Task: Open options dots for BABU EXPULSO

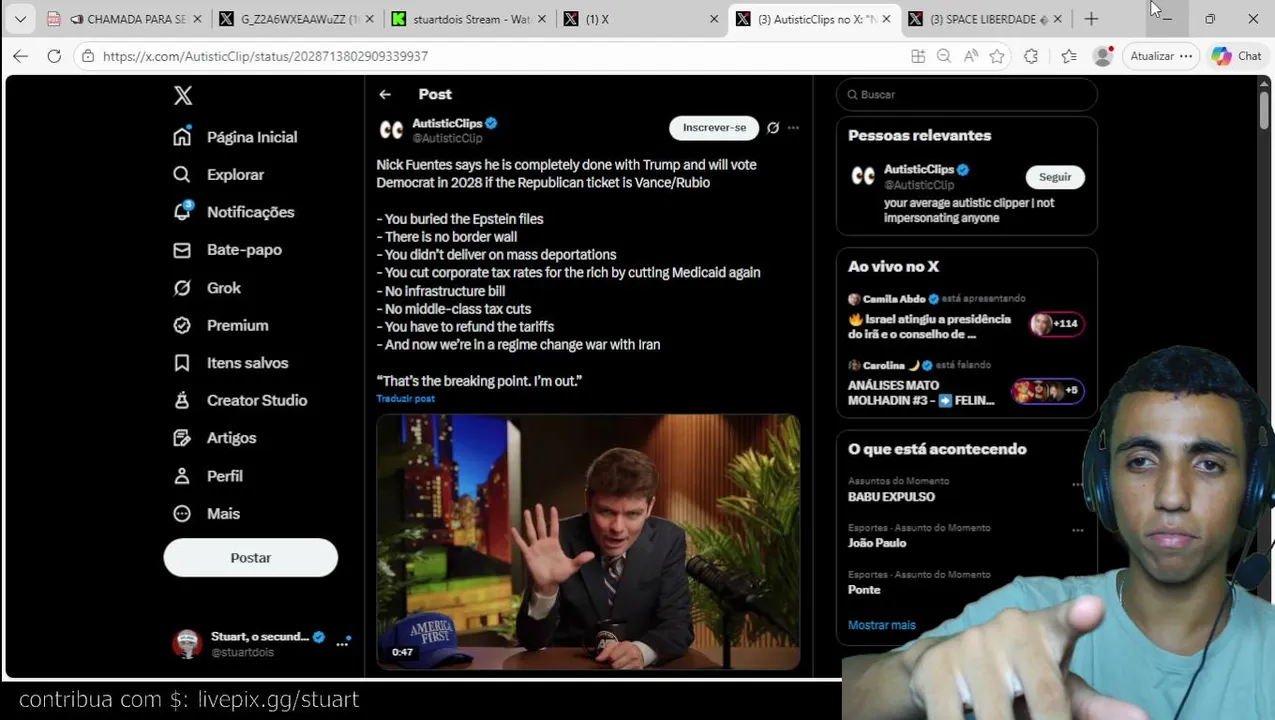Action: (x=1077, y=484)
